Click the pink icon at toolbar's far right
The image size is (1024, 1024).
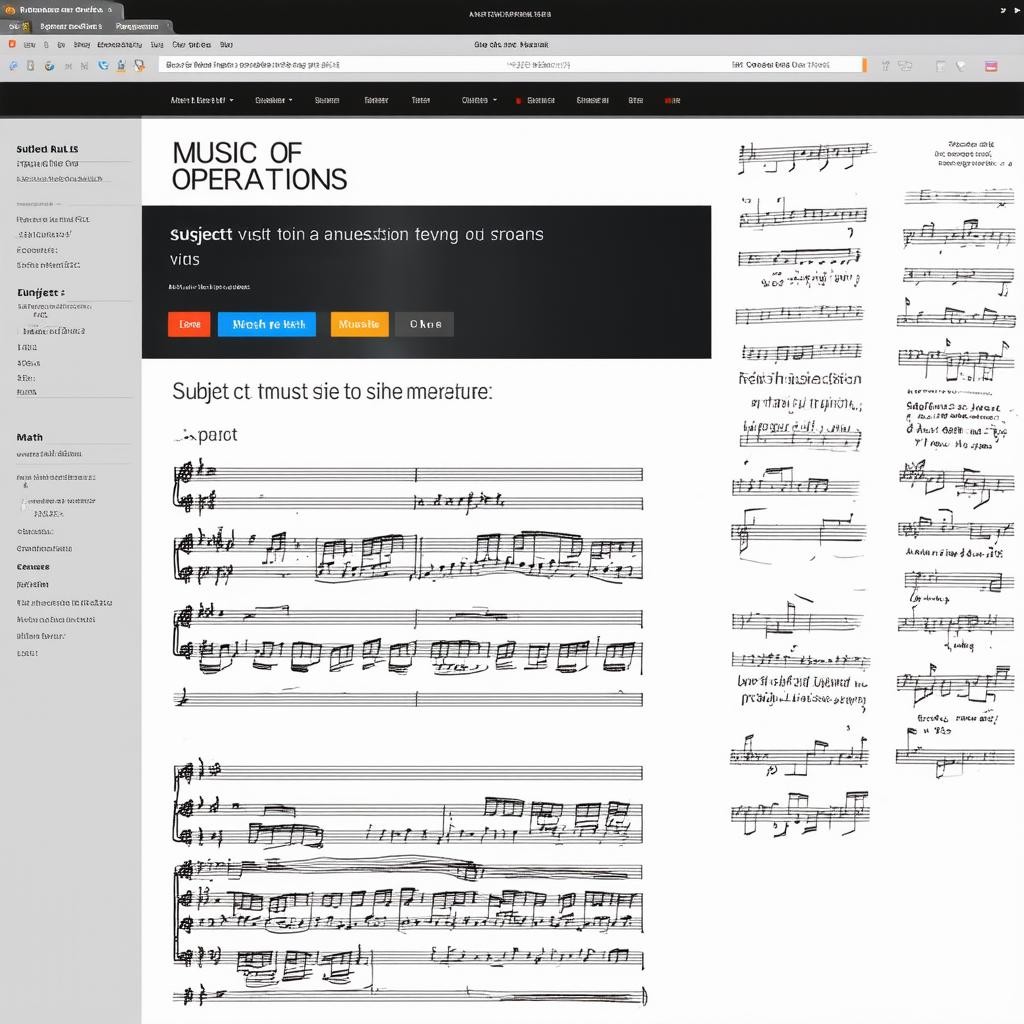coord(991,65)
